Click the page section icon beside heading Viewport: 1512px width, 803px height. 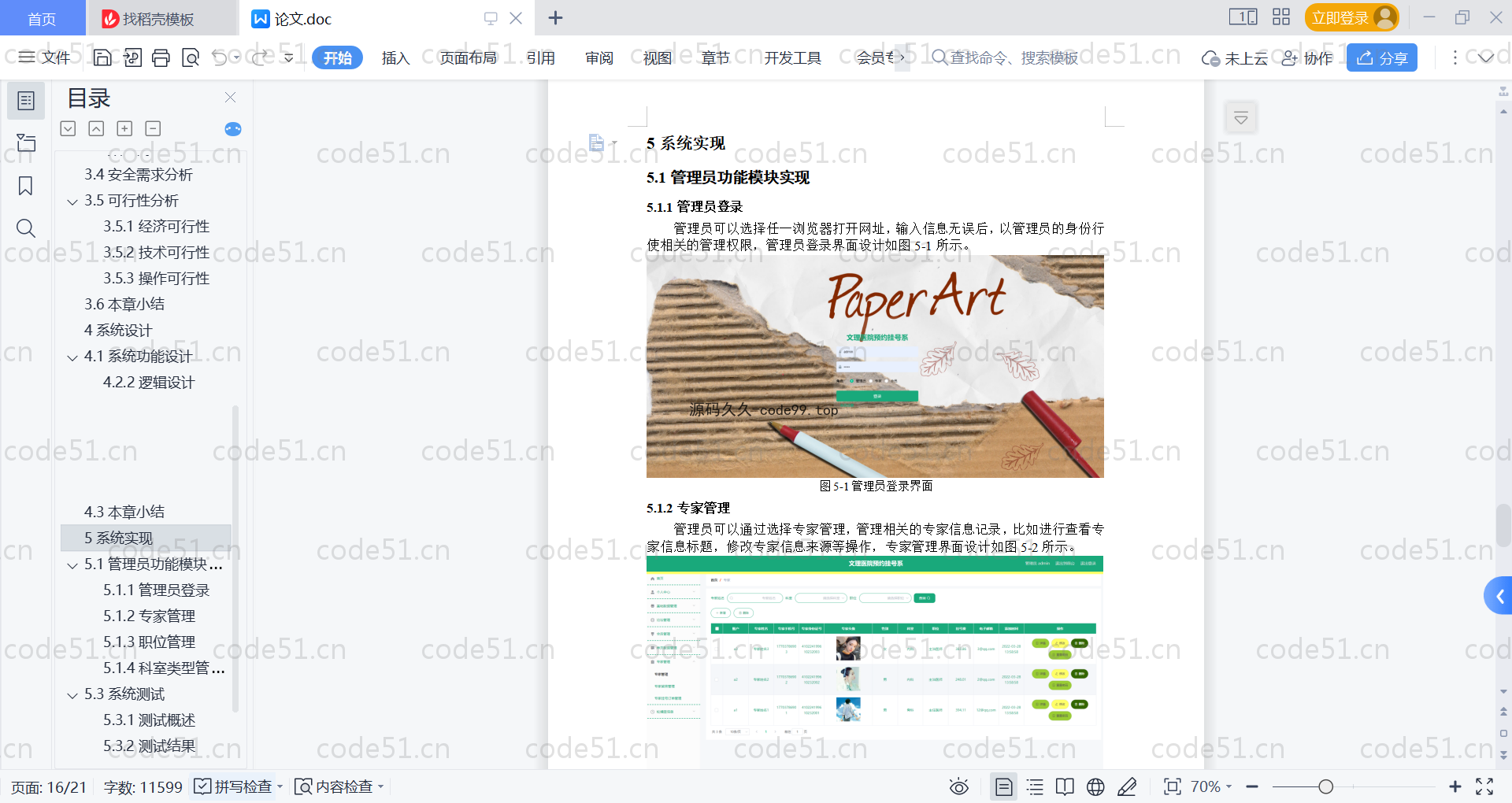597,142
